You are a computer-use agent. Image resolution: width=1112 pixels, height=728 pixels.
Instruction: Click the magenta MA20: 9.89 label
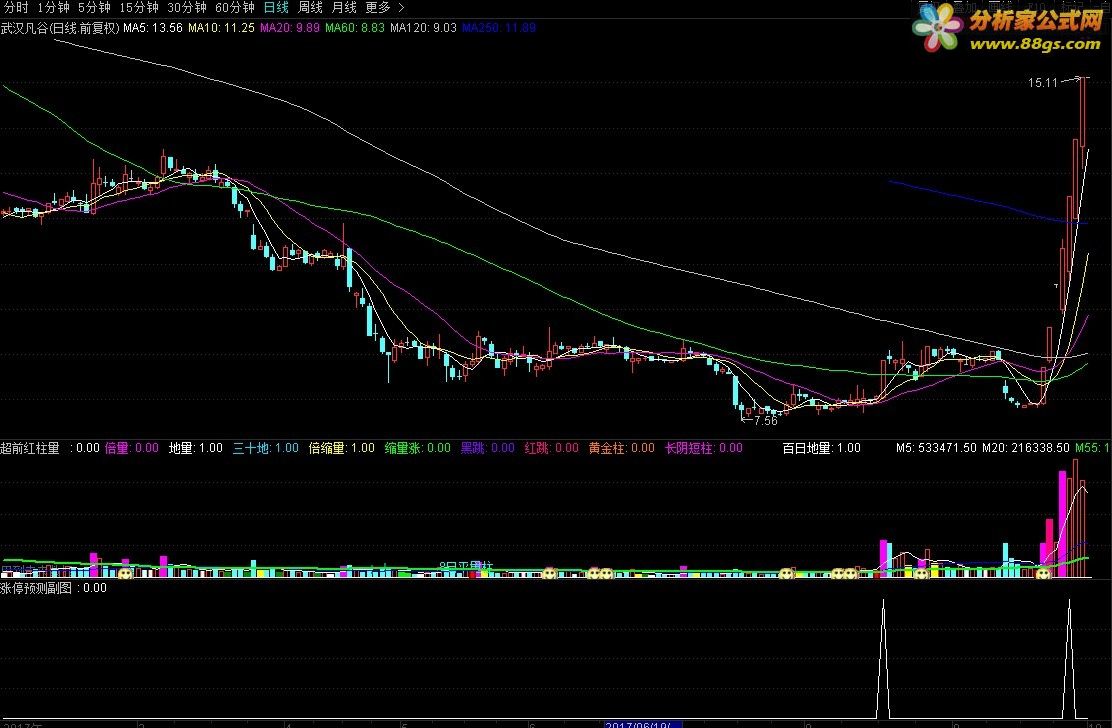point(289,28)
